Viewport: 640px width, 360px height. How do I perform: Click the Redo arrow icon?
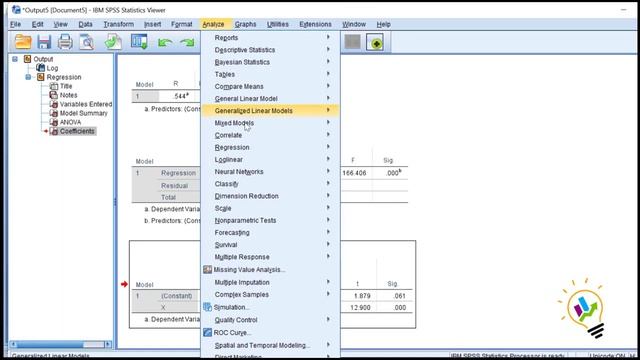pos(187,42)
